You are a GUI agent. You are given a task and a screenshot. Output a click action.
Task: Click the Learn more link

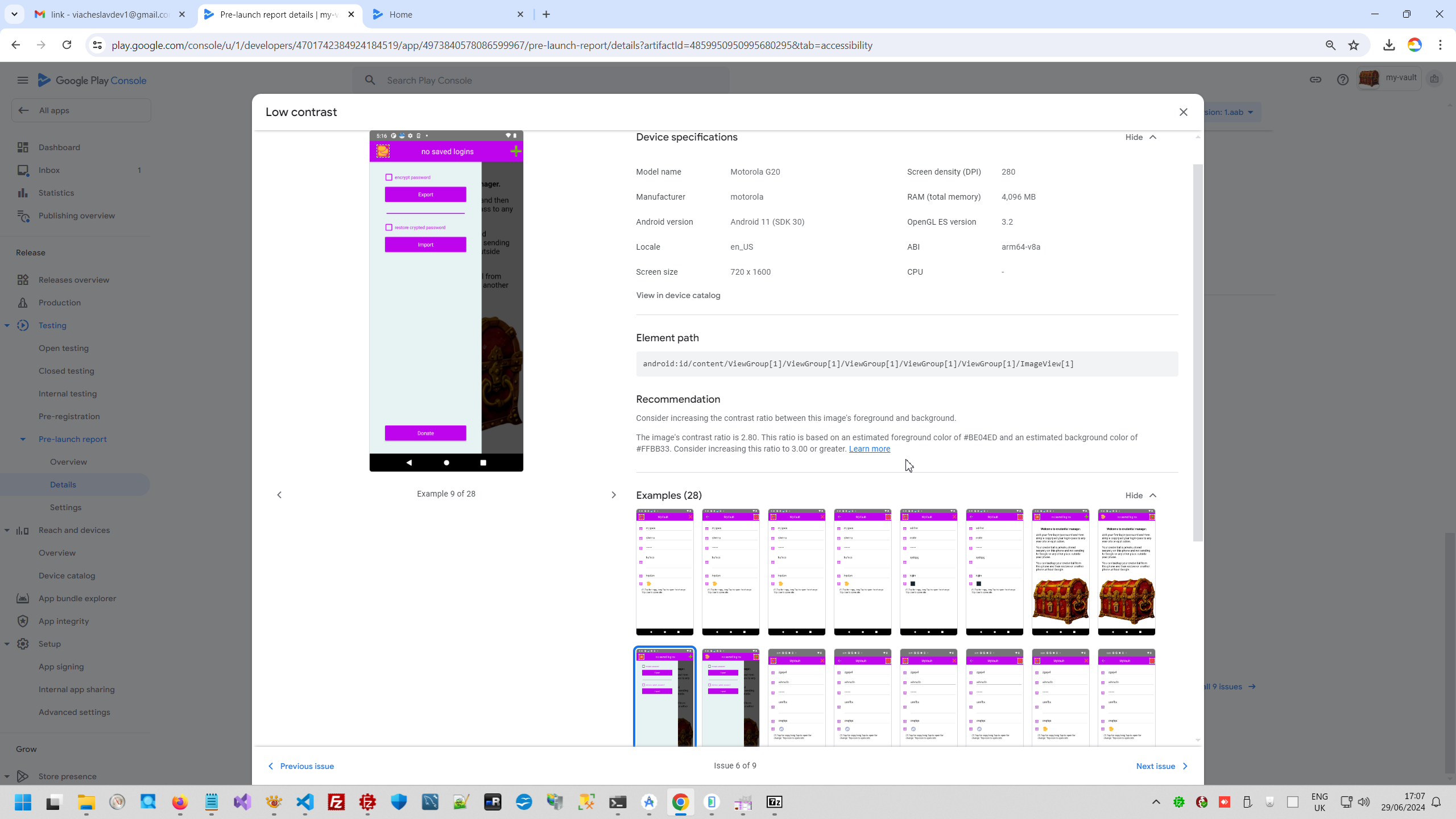coord(869,449)
